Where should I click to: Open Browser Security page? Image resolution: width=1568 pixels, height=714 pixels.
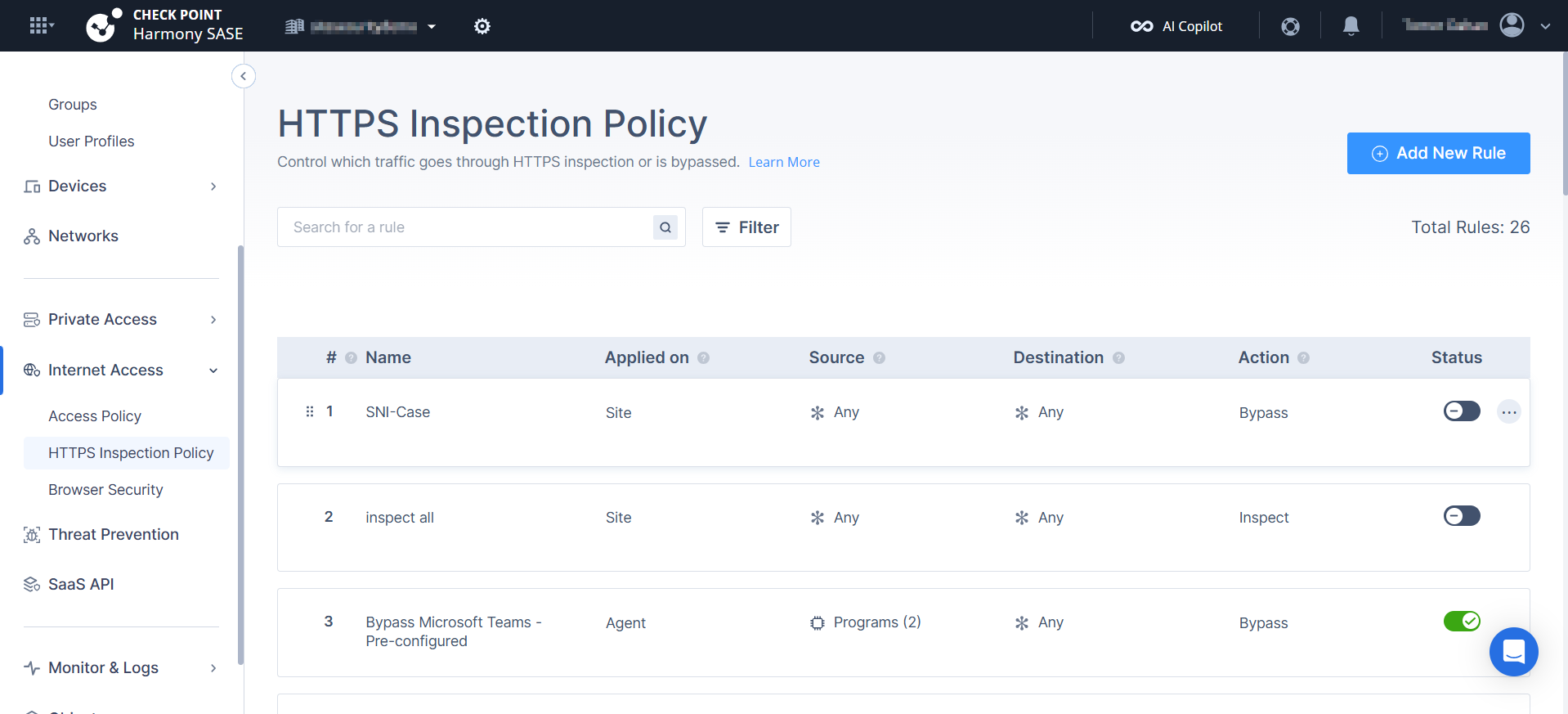coord(105,490)
